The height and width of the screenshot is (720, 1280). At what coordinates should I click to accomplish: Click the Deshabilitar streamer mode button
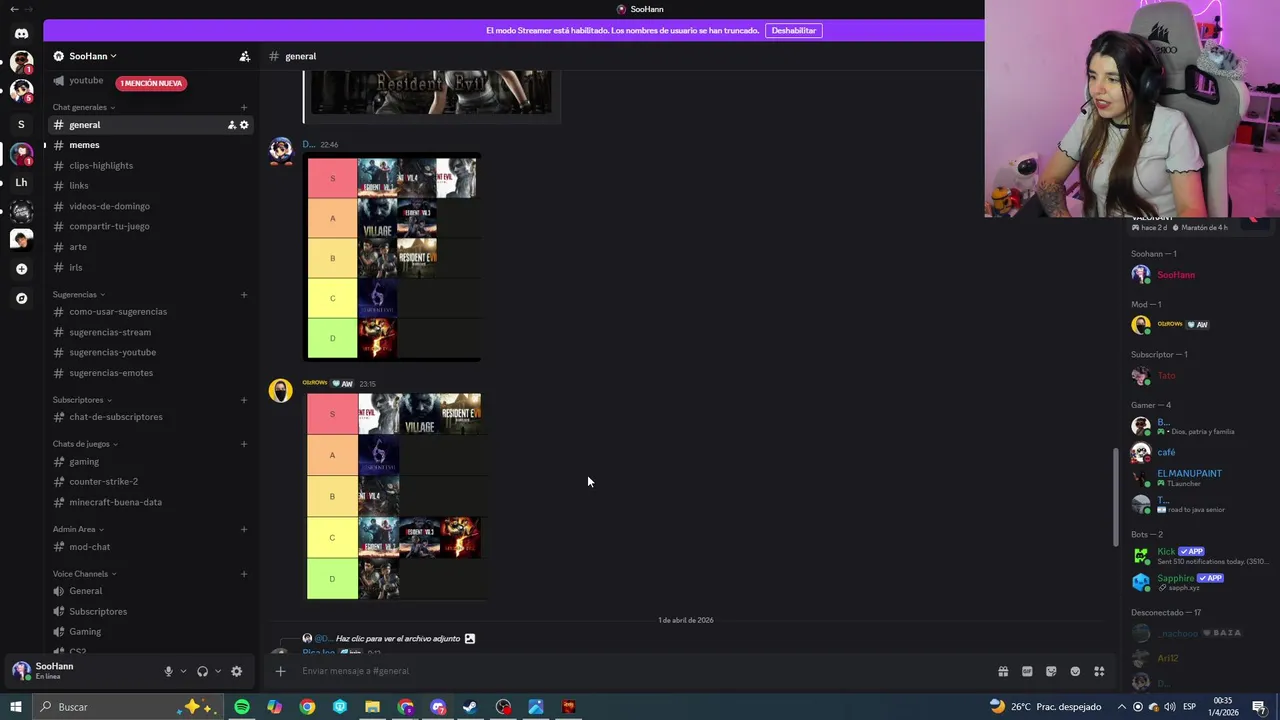pos(793,30)
